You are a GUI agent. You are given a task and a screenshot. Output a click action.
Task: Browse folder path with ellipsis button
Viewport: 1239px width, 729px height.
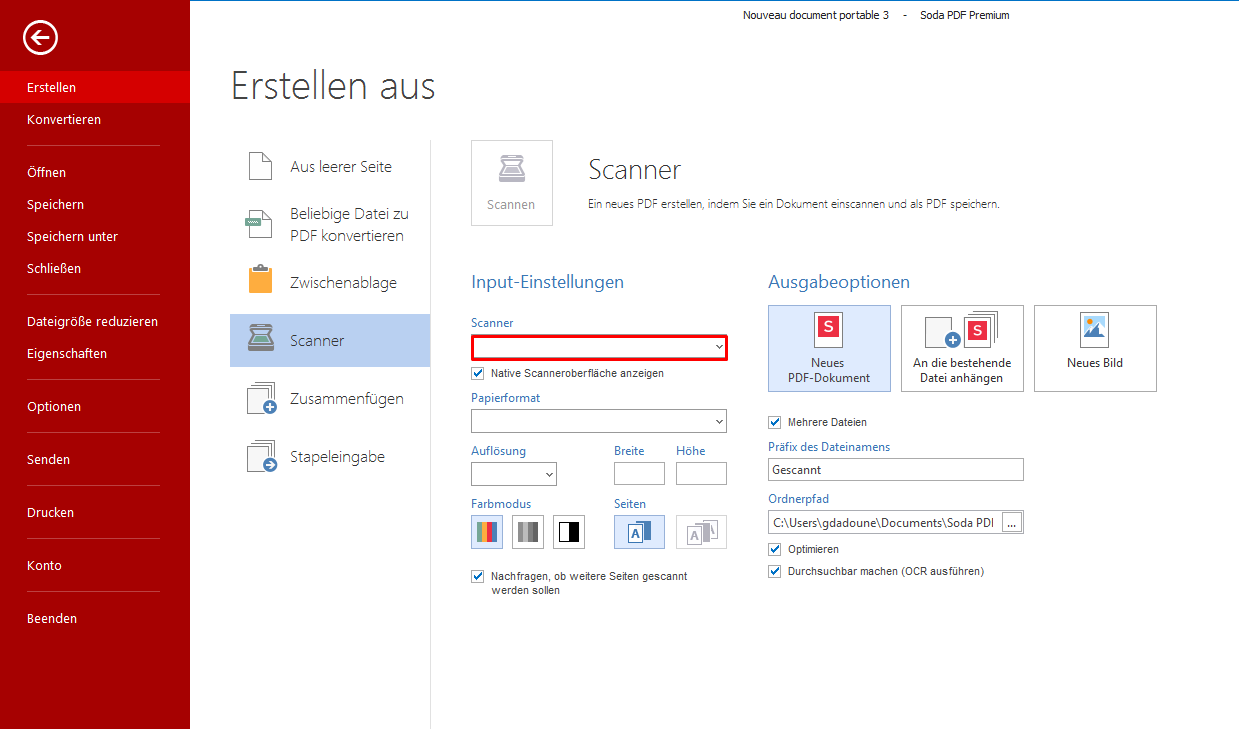[x=1012, y=522]
